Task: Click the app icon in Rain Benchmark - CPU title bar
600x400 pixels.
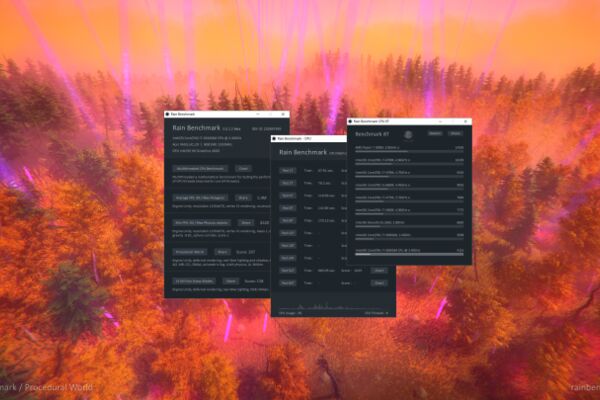Action: pyautogui.click(x=274, y=139)
